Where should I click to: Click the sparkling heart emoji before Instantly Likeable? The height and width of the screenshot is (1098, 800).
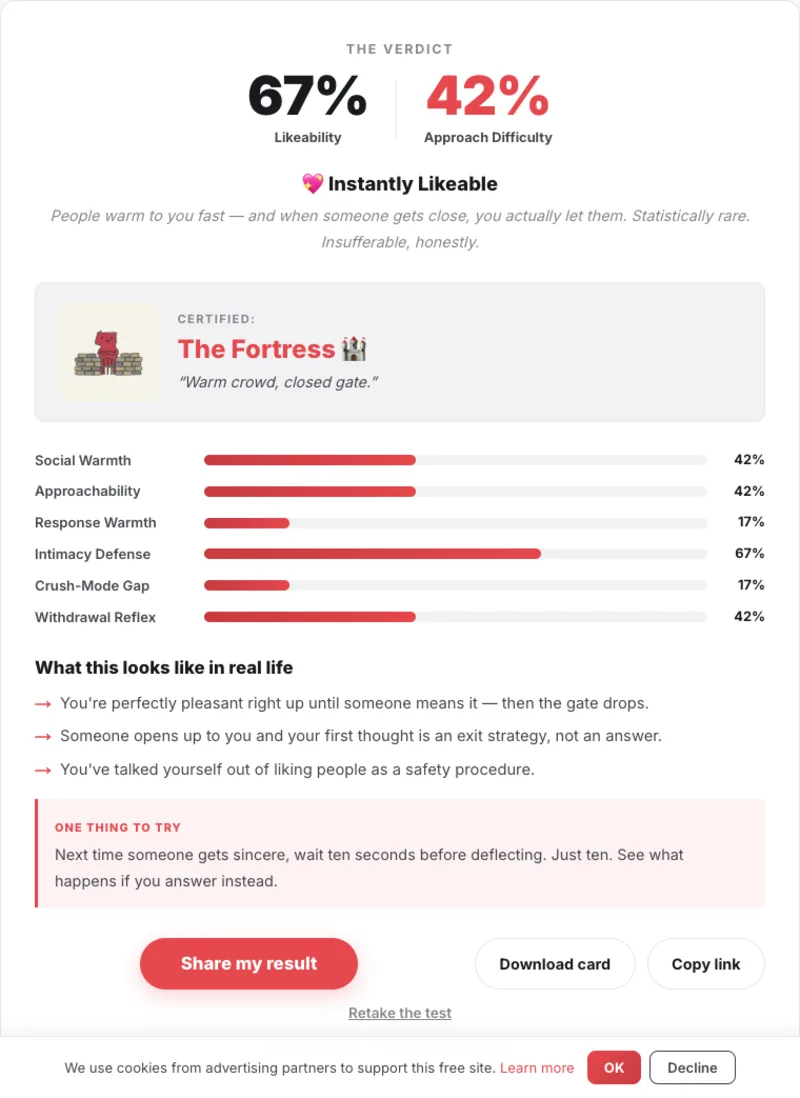click(x=312, y=183)
